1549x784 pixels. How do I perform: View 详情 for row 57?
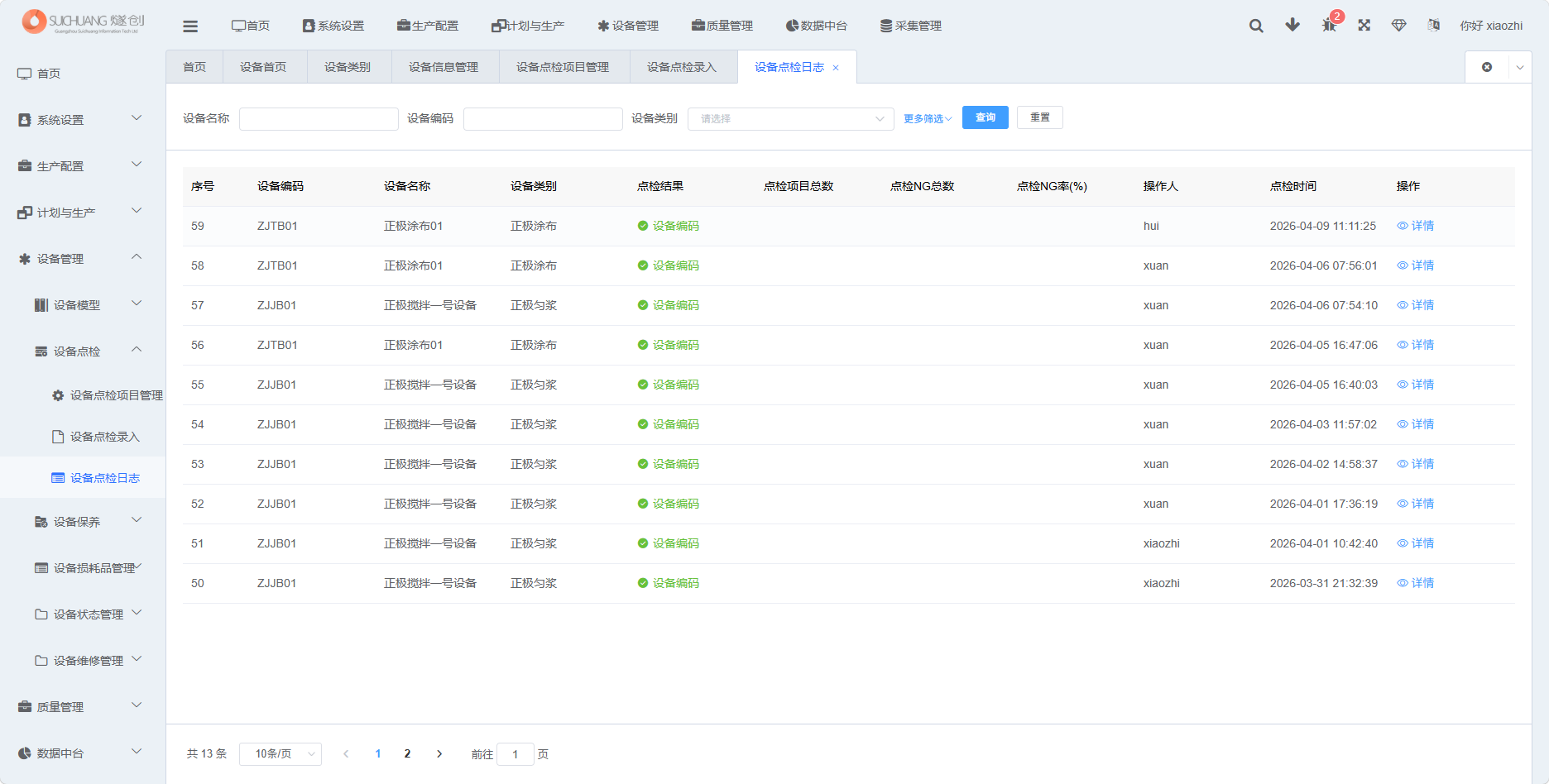tap(1416, 305)
